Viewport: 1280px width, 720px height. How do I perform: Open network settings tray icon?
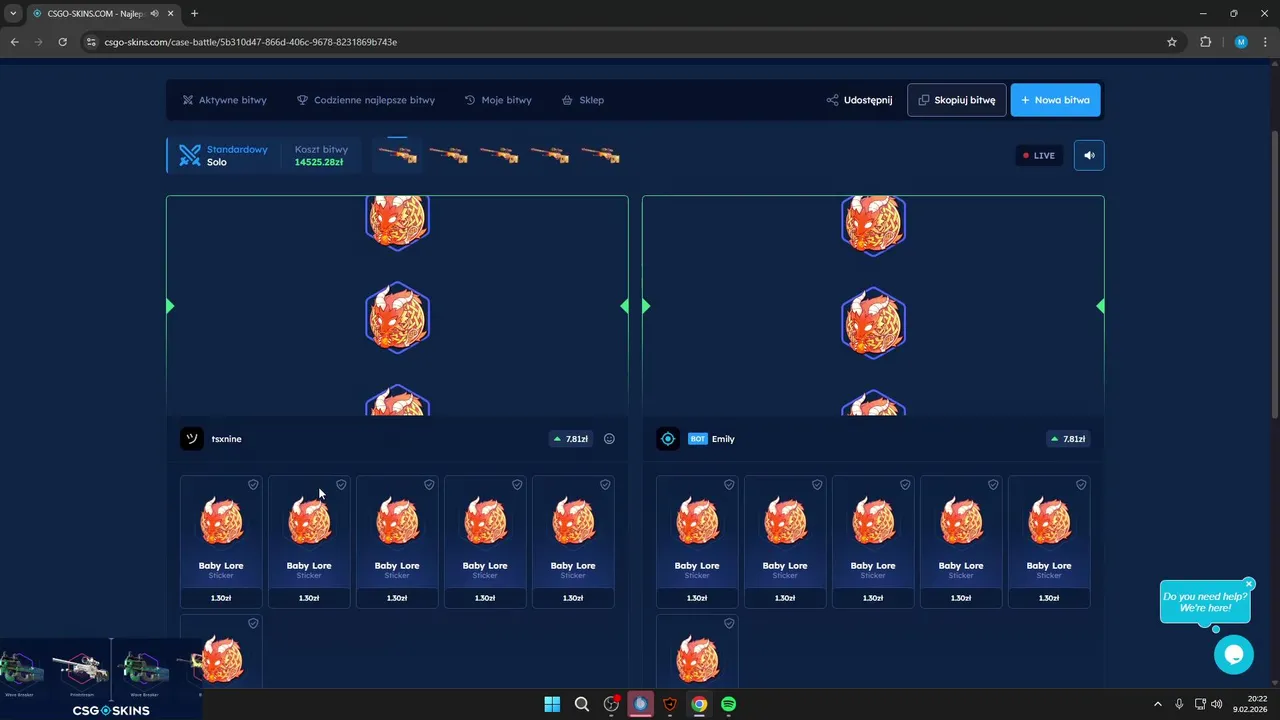(1200, 704)
